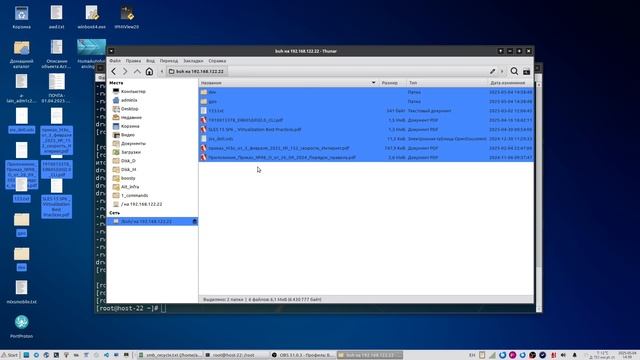Open the IrfanView desktop icon
Screen dimensions: 640x360
[127, 17]
